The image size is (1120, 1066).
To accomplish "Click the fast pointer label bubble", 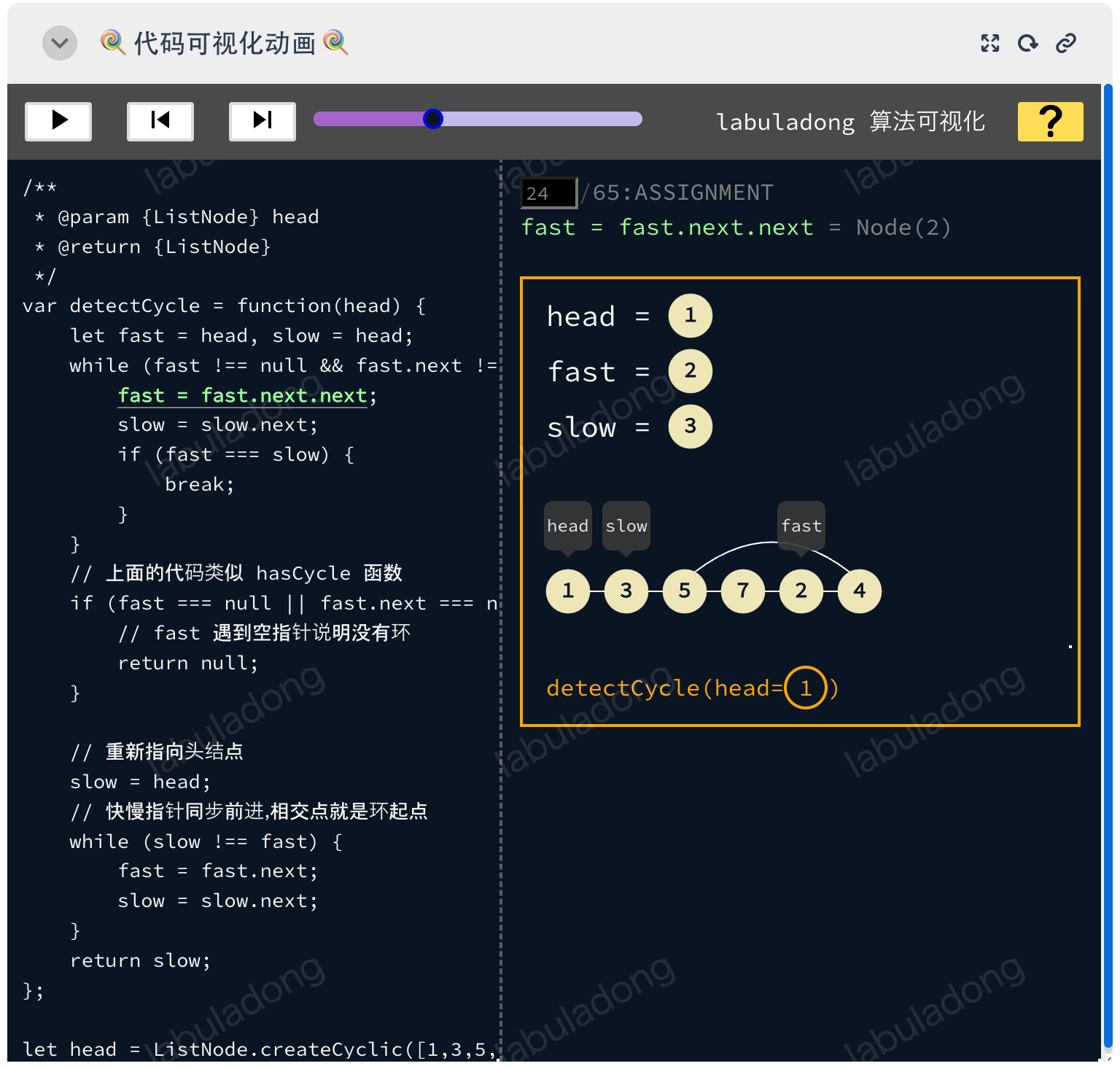I will pyautogui.click(x=801, y=526).
